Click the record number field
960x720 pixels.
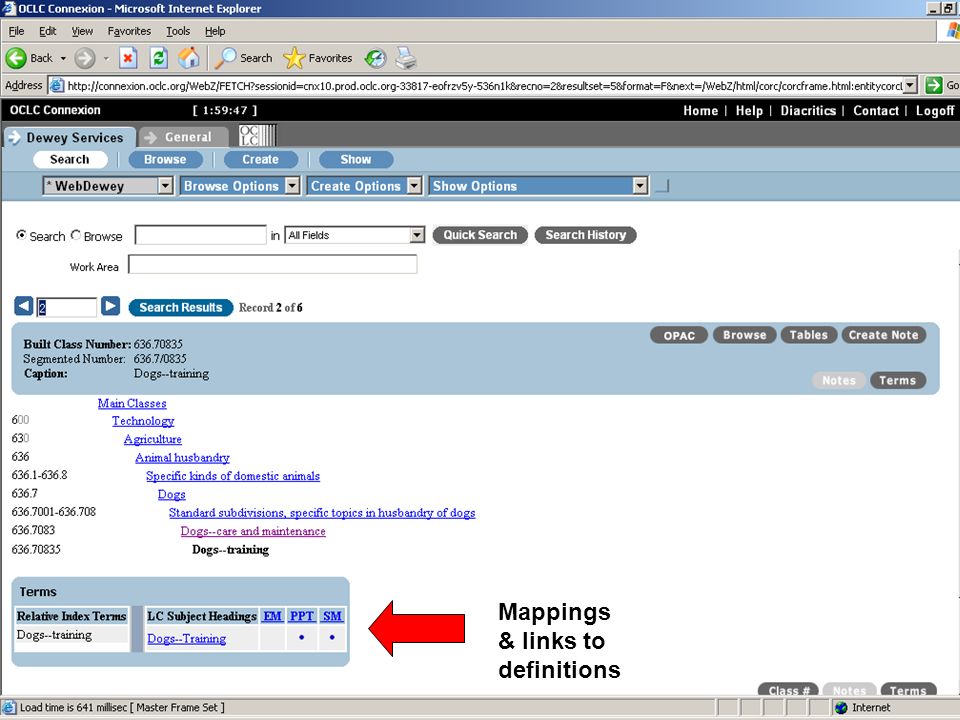coord(67,307)
